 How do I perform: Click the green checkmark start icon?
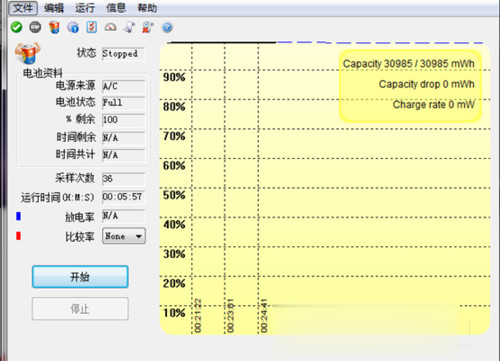[x=16, y=27]
